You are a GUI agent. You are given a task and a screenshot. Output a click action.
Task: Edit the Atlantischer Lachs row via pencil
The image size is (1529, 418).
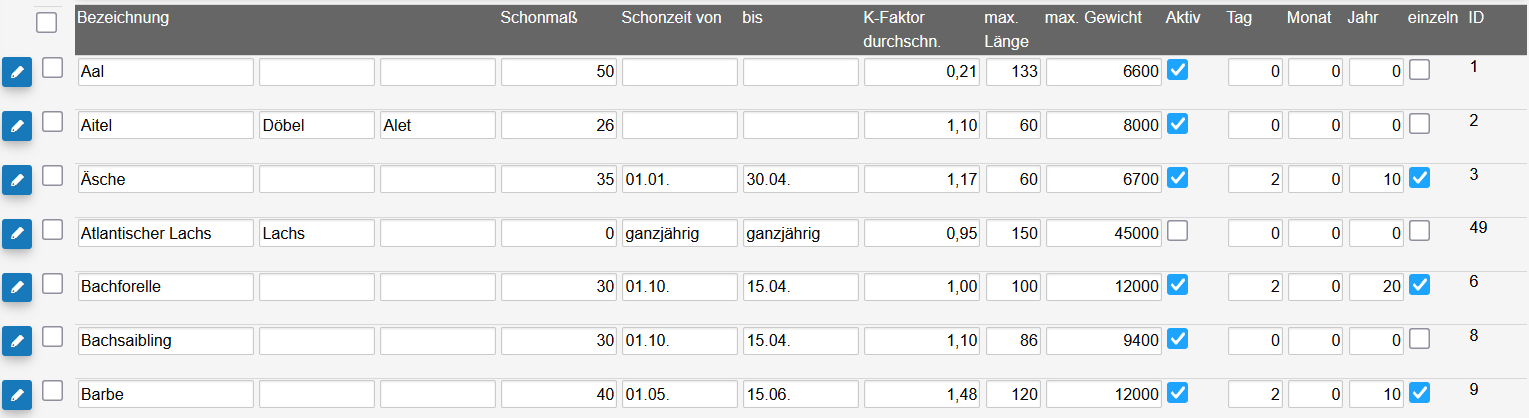click(x=17, y=234)
